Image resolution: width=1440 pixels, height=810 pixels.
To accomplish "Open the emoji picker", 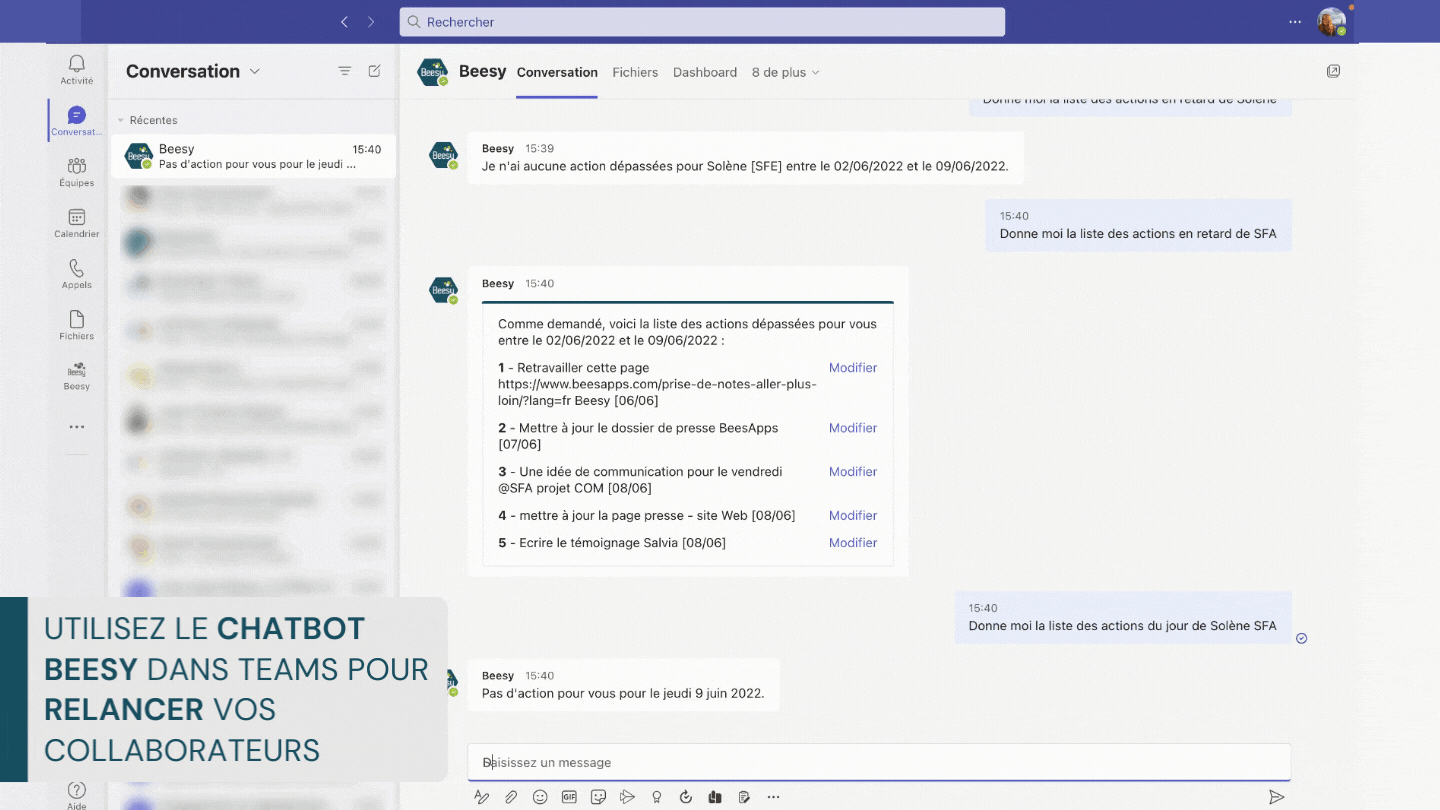I will (540, 797).
